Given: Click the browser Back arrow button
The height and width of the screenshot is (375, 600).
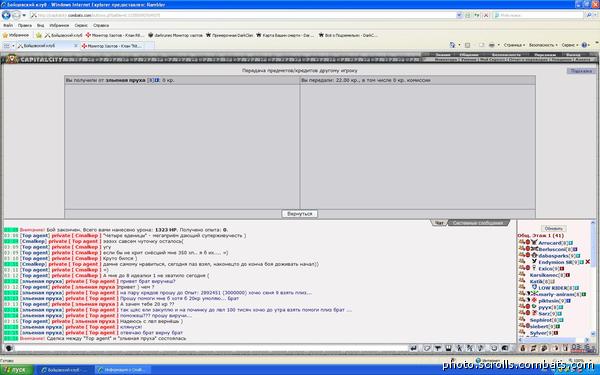Looking at the screenshot, I should [x=6, y=15].
